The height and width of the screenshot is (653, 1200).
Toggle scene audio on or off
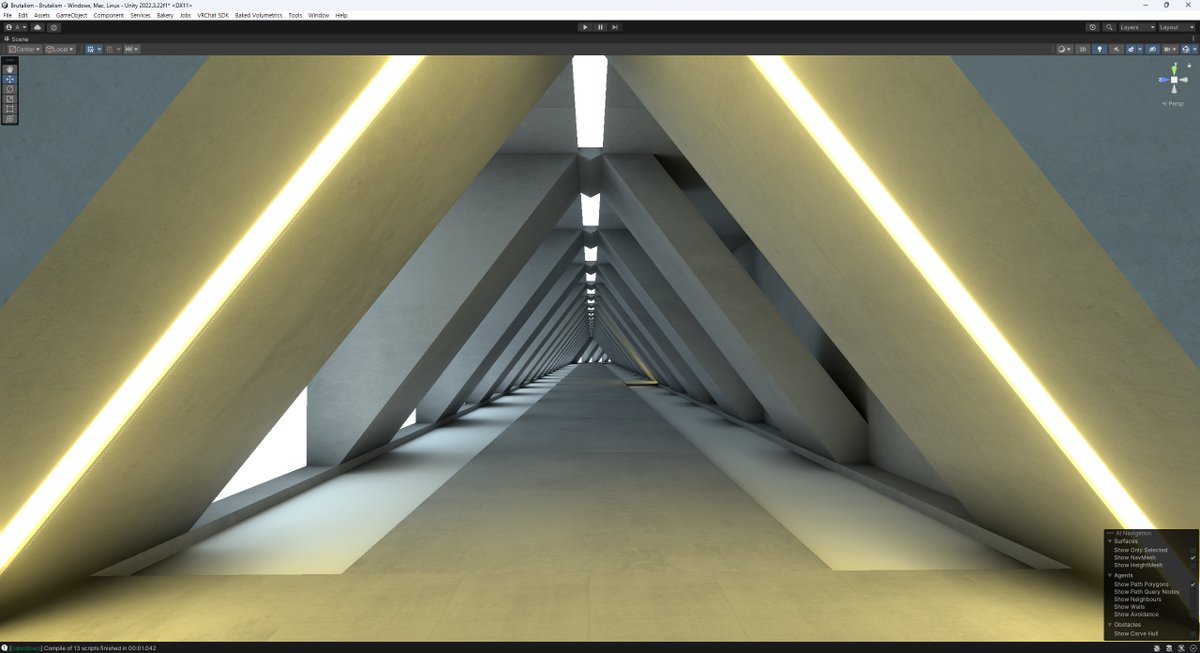(x=1115, y=49)
